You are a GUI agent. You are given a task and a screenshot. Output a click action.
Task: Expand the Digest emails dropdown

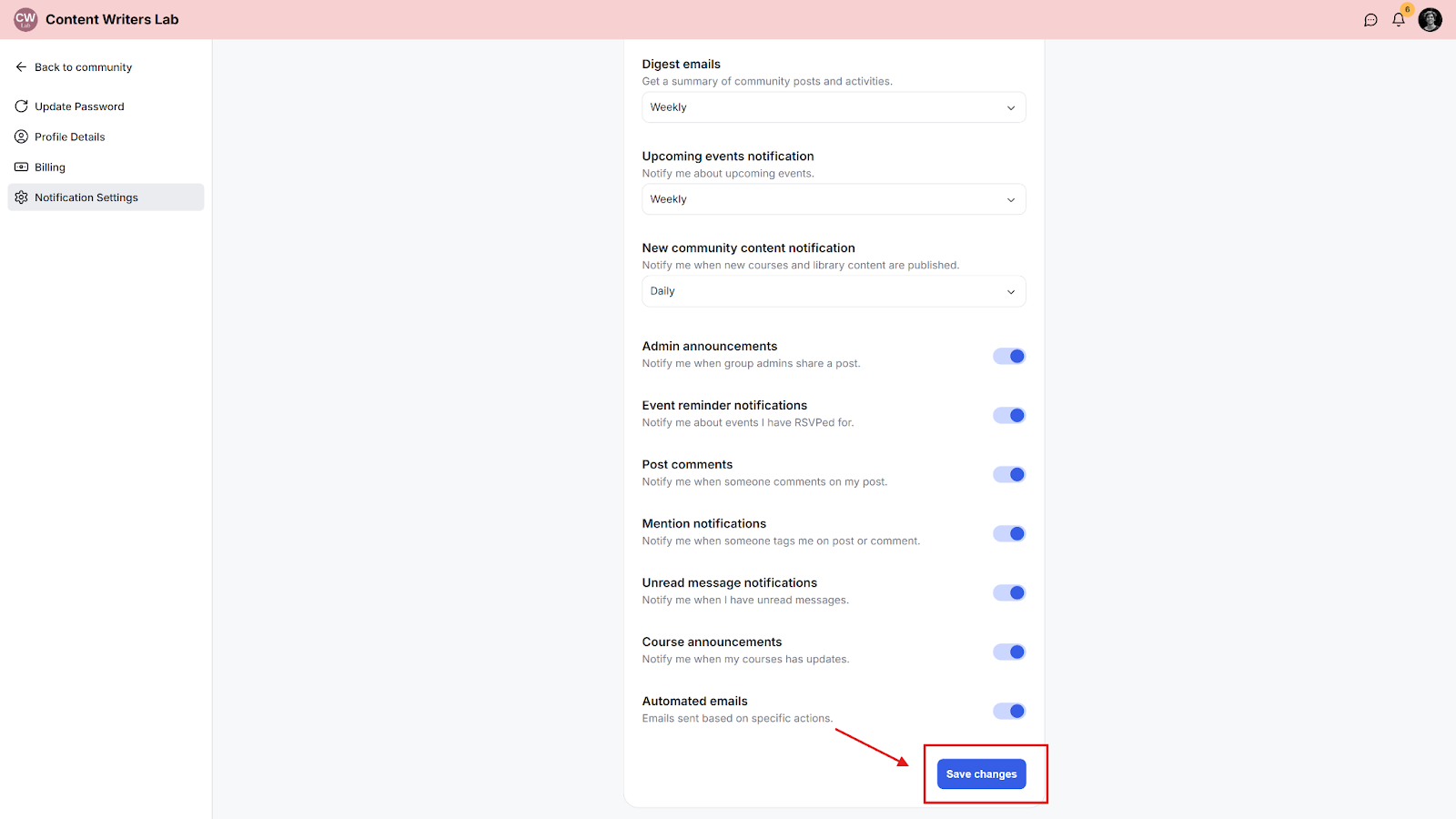click(x=834, y=107)
